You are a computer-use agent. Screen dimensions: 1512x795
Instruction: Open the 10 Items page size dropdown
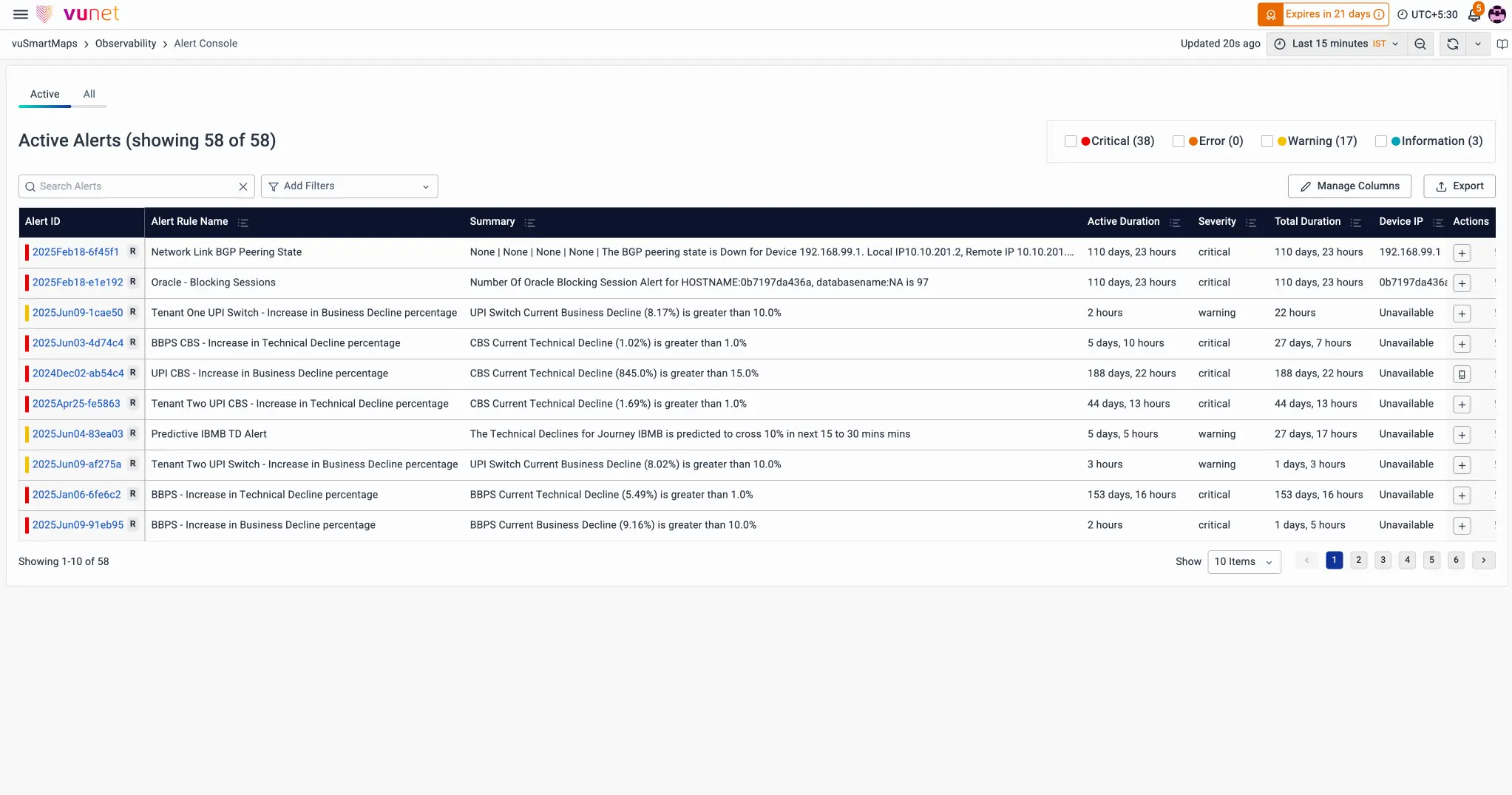coord(1243,561)
